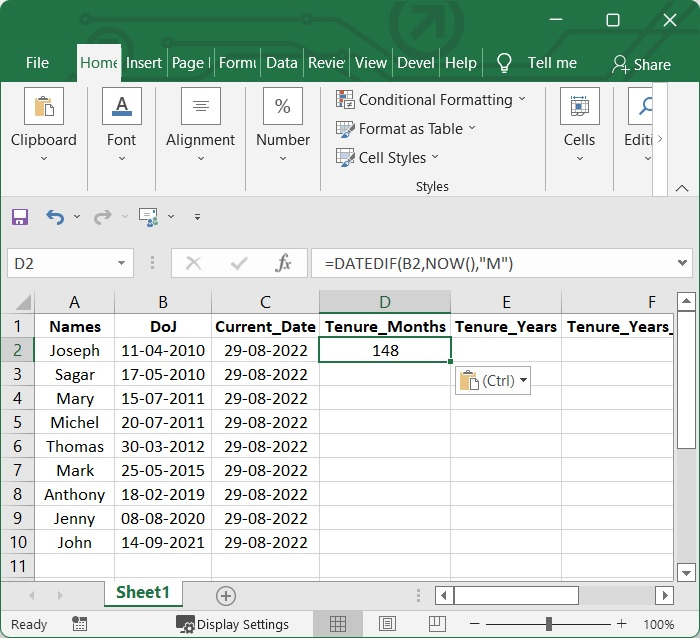The image size is (700, 644).
Task: Open the Insert ribbon tab
Action: tap(144, 62)
